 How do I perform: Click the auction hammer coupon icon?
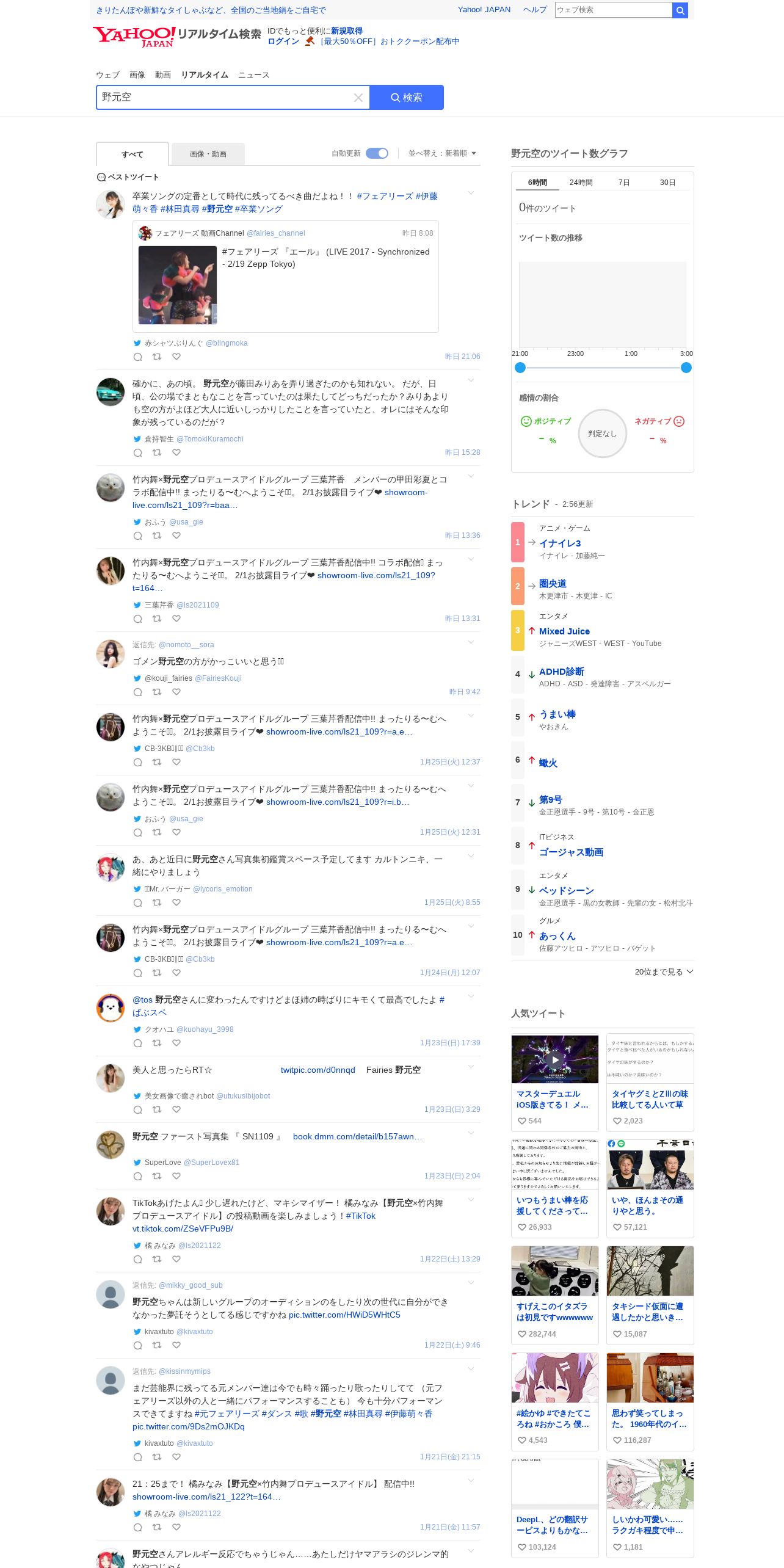pos(310,42)
